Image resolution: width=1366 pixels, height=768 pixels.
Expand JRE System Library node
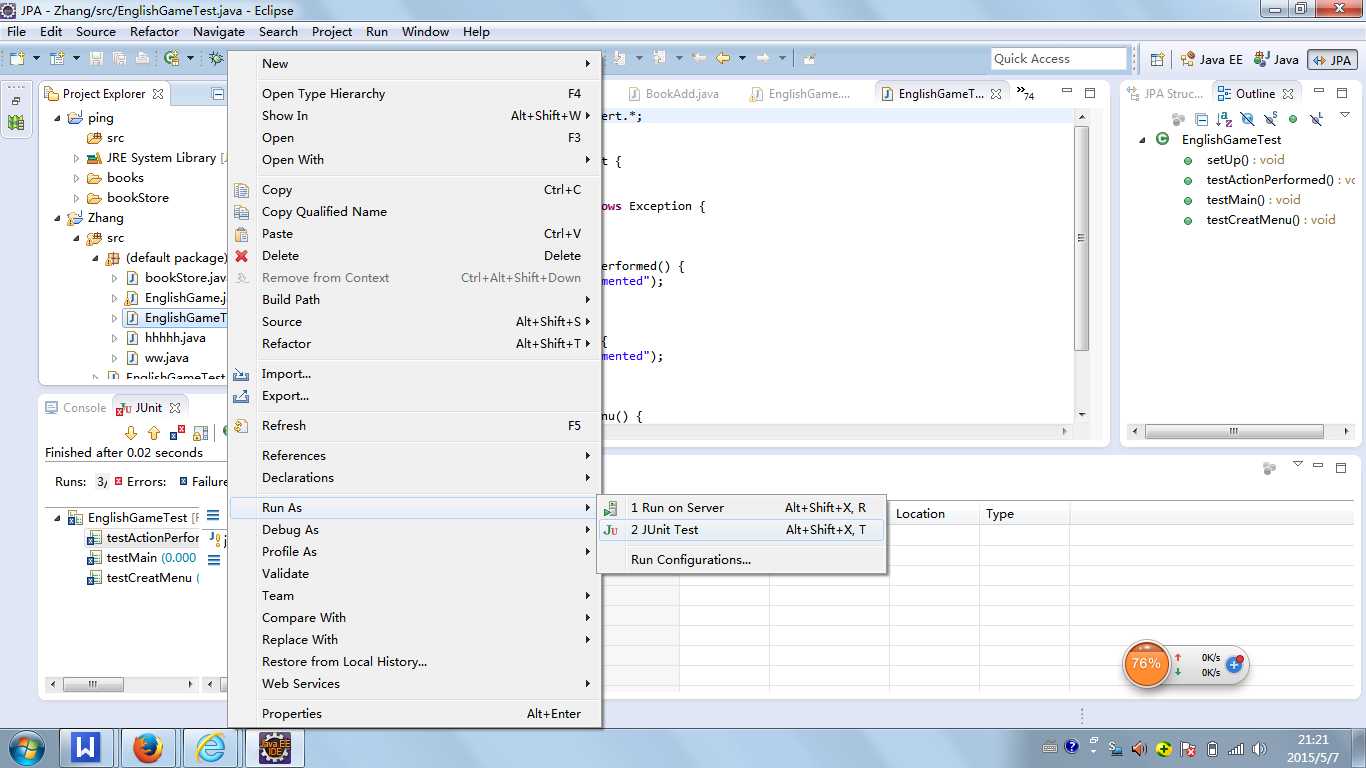click(x=76, y=158)
